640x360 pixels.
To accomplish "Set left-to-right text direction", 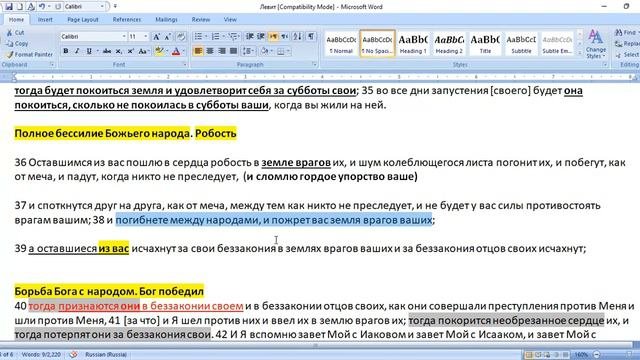I will point(273,37).
